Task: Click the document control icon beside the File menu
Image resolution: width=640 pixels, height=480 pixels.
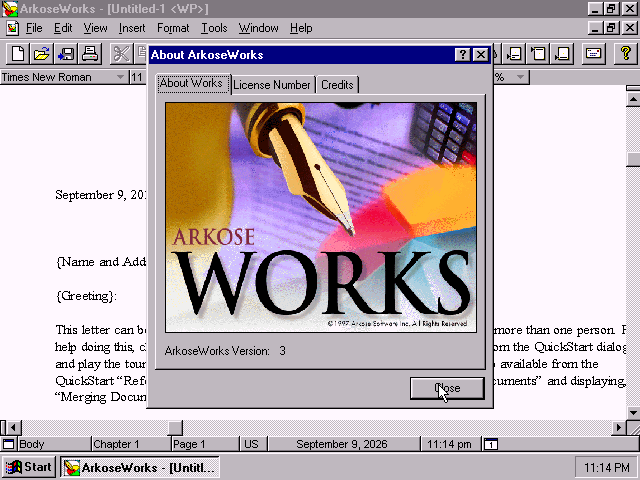Action: coord(13,28)
